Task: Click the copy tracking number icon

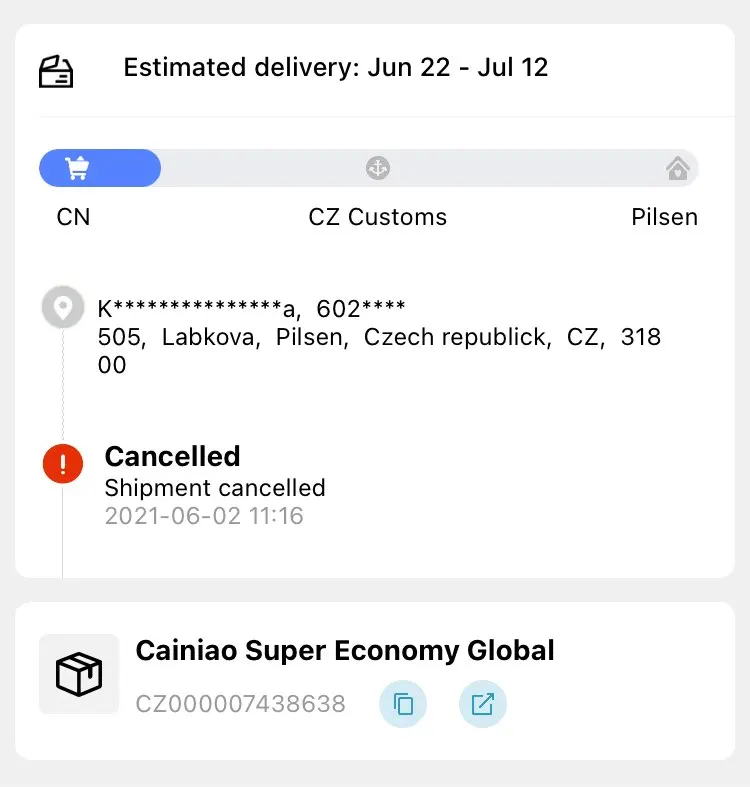Action: coord(403,704)
